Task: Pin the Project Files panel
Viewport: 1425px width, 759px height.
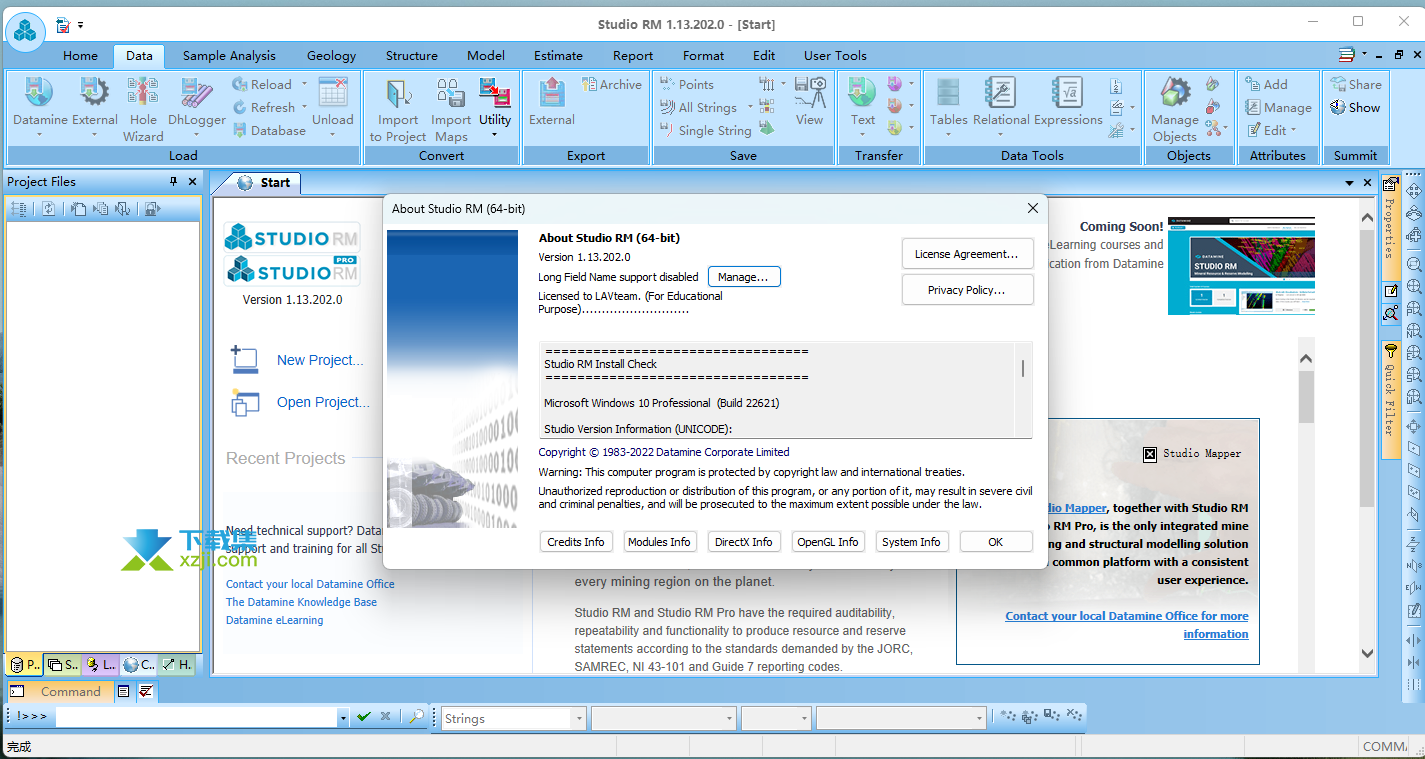Action: (x=173, y=182)
